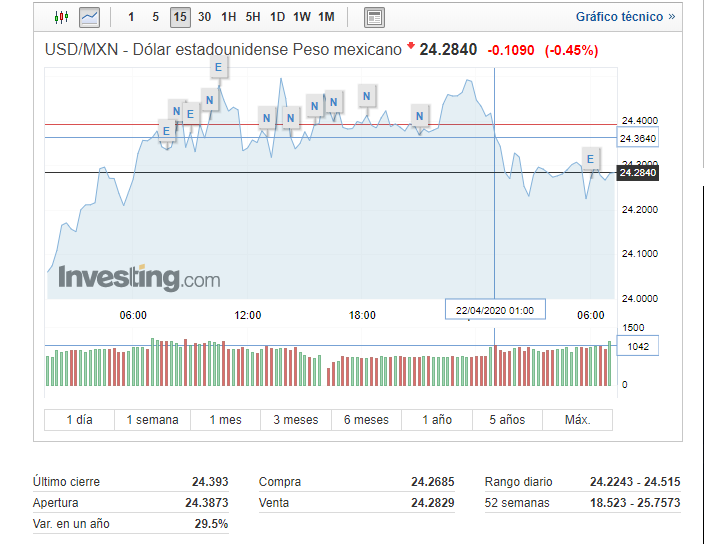Select the 15-minute interval
The height and width of the screenshot is (544, 704).
pos(180,17)
